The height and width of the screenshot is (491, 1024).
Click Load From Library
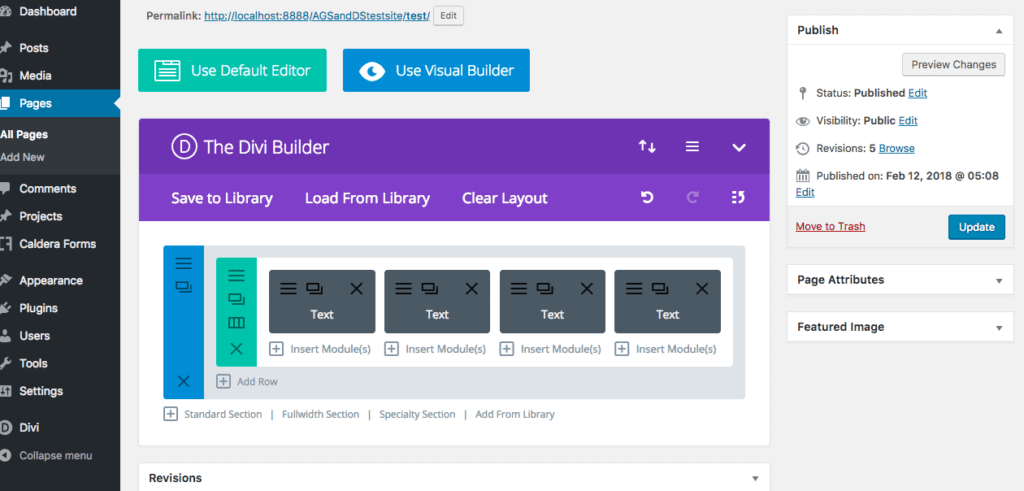[368, 198]
